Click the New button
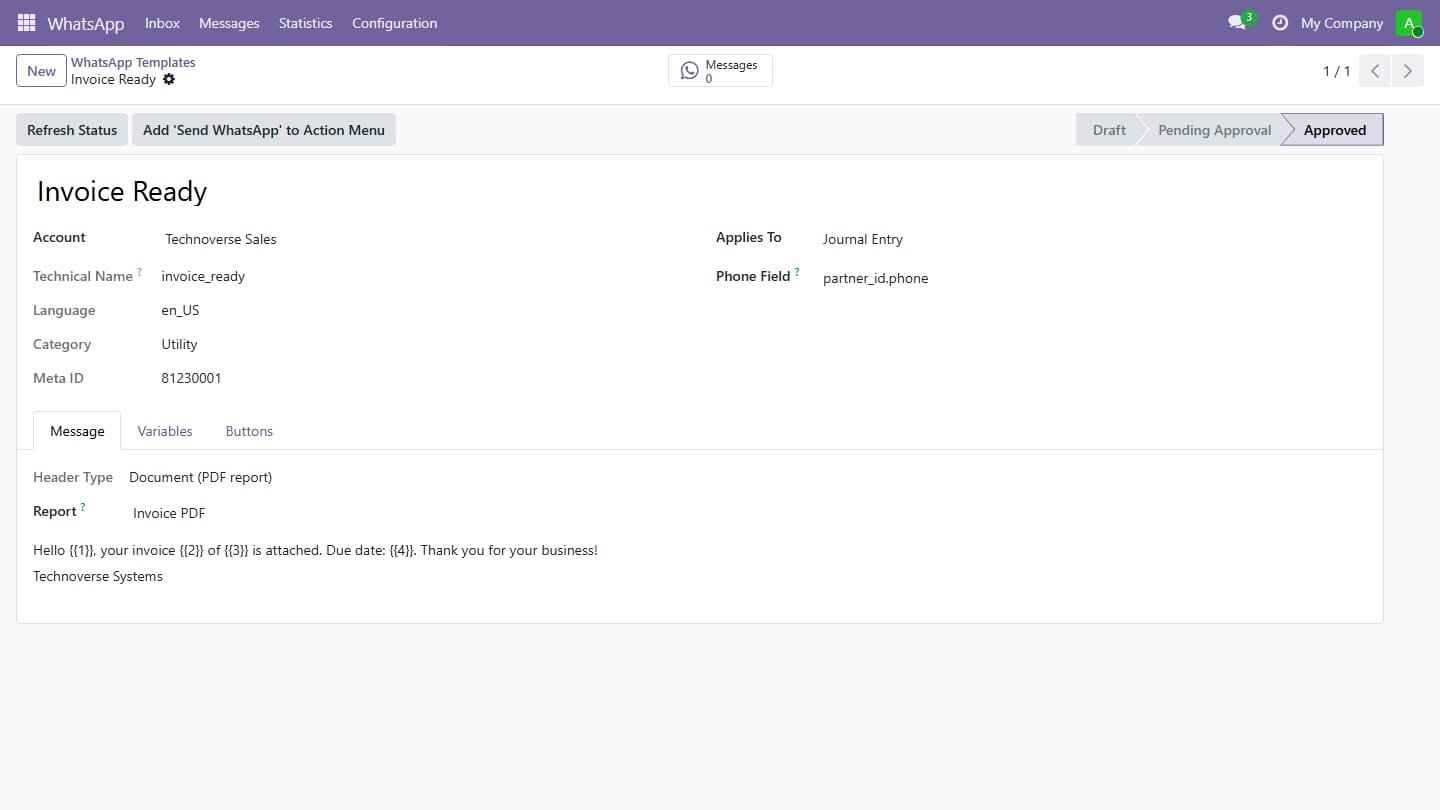 tap(41, 71)
